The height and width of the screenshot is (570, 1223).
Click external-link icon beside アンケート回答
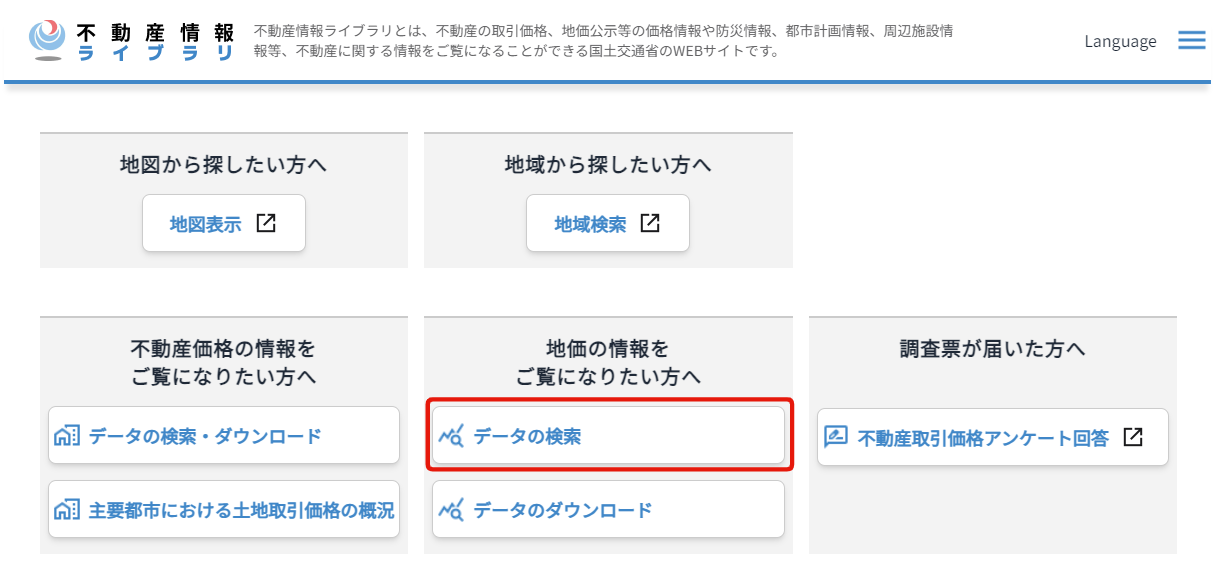click(x=1132, y=437)
